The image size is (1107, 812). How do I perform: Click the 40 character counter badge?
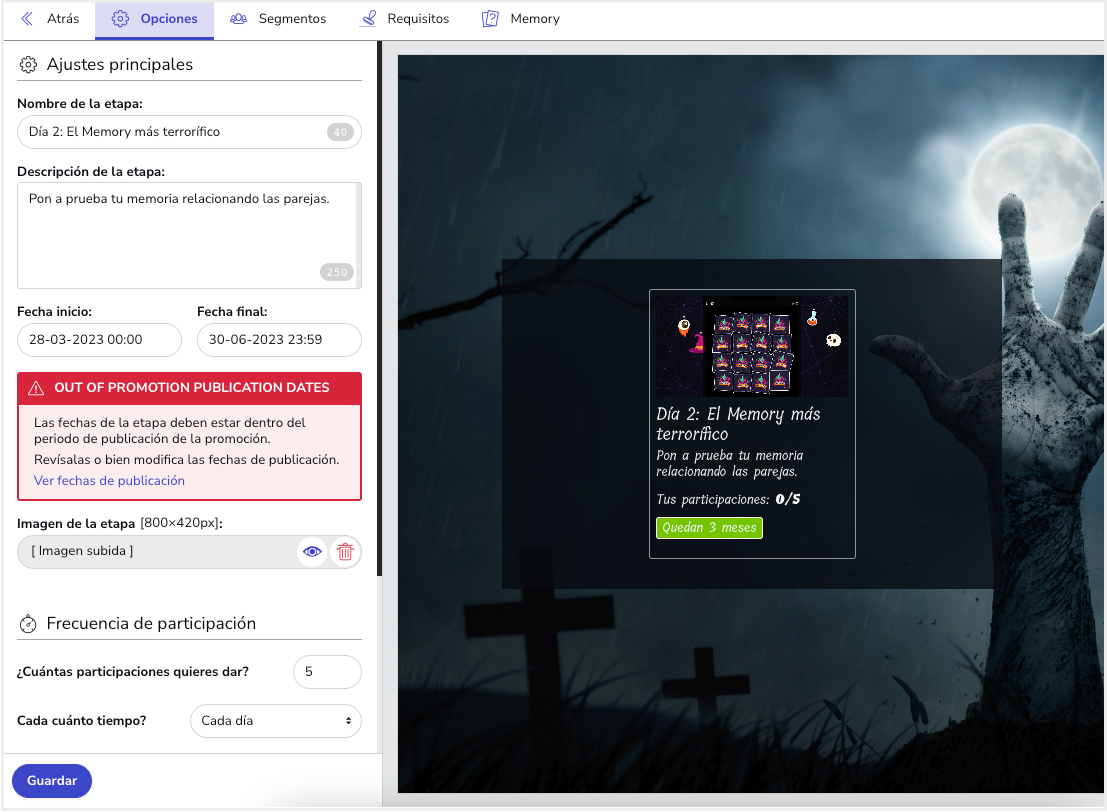click(x=340, y=132)
